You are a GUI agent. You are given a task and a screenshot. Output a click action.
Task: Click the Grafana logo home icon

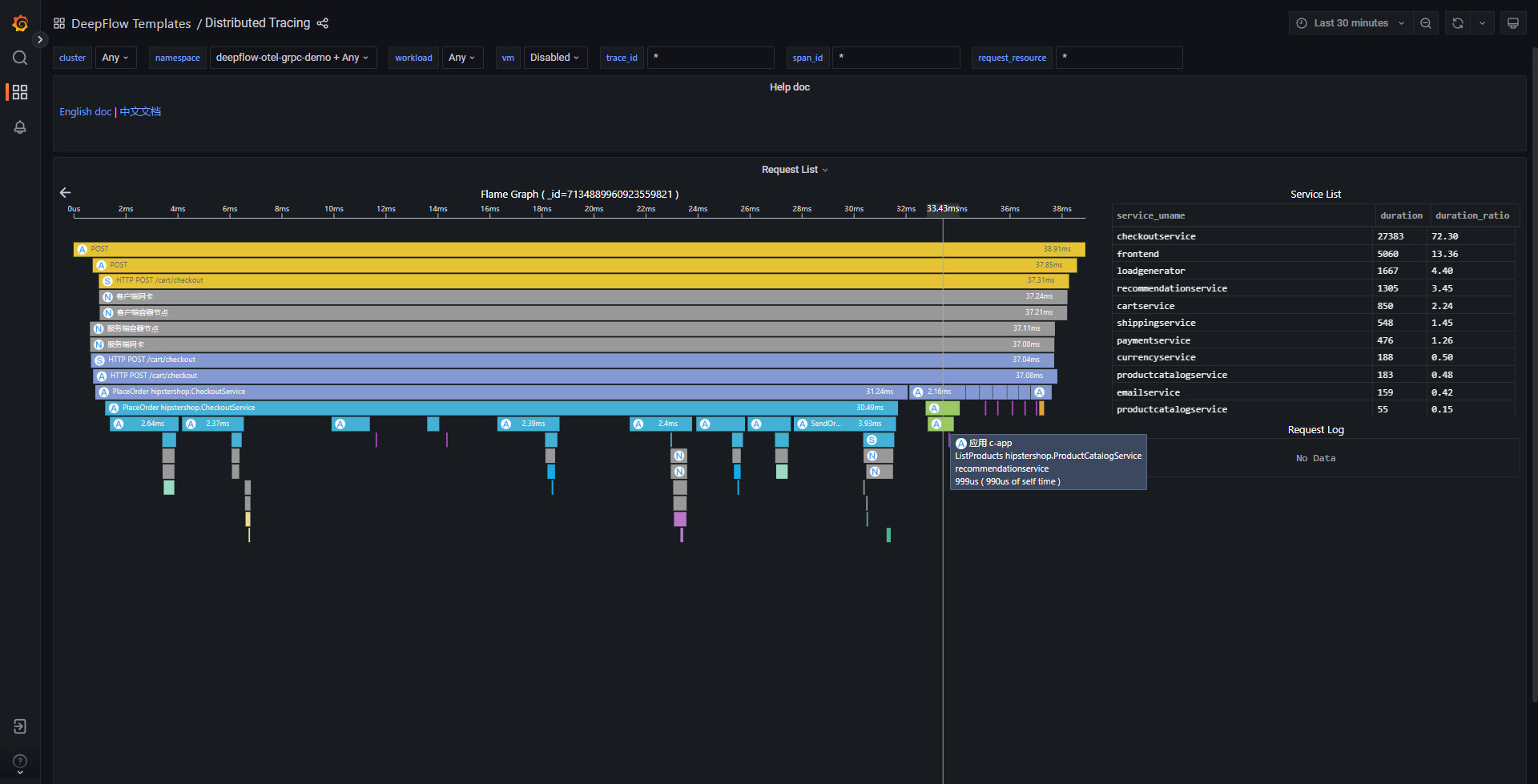[20, 24]
